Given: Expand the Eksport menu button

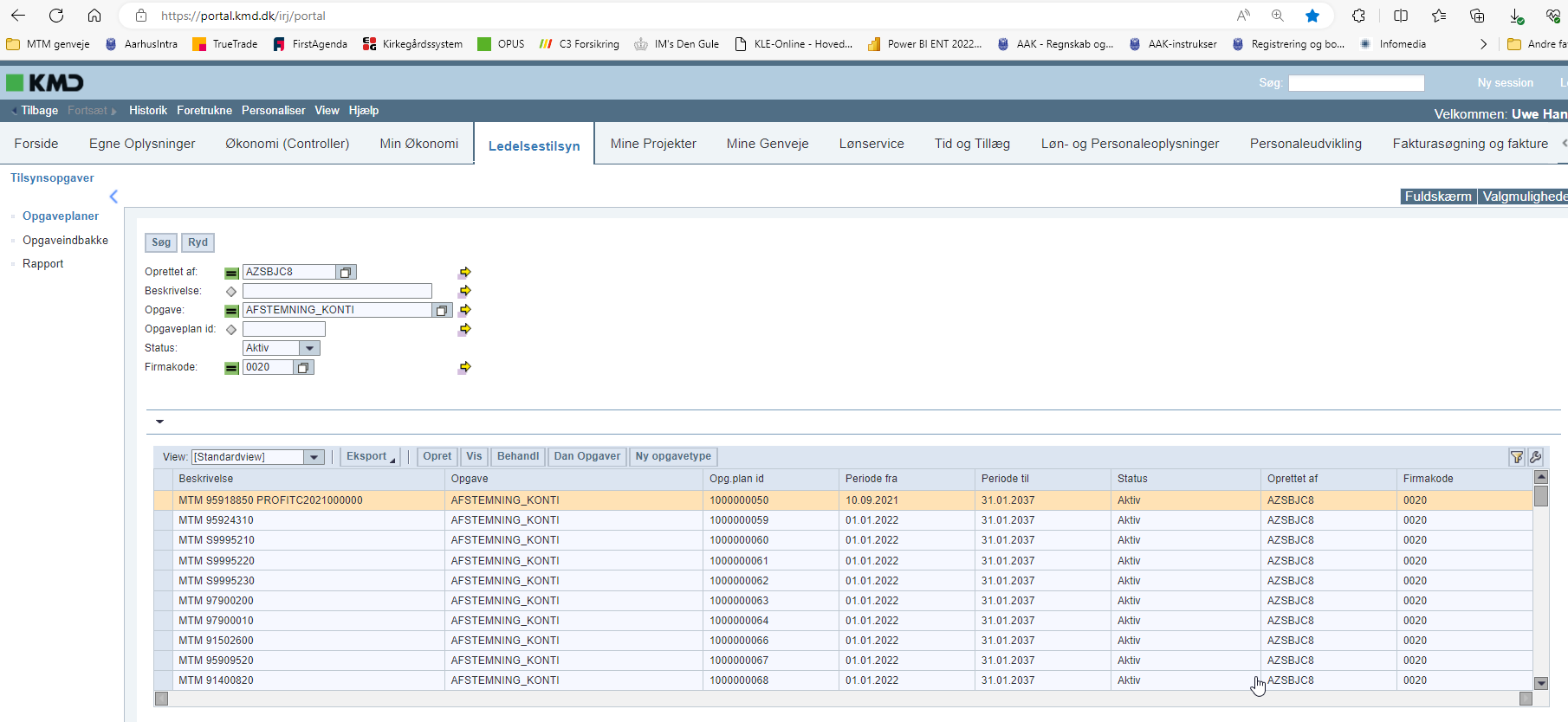Looking at the screenshot, I should 370,456.
